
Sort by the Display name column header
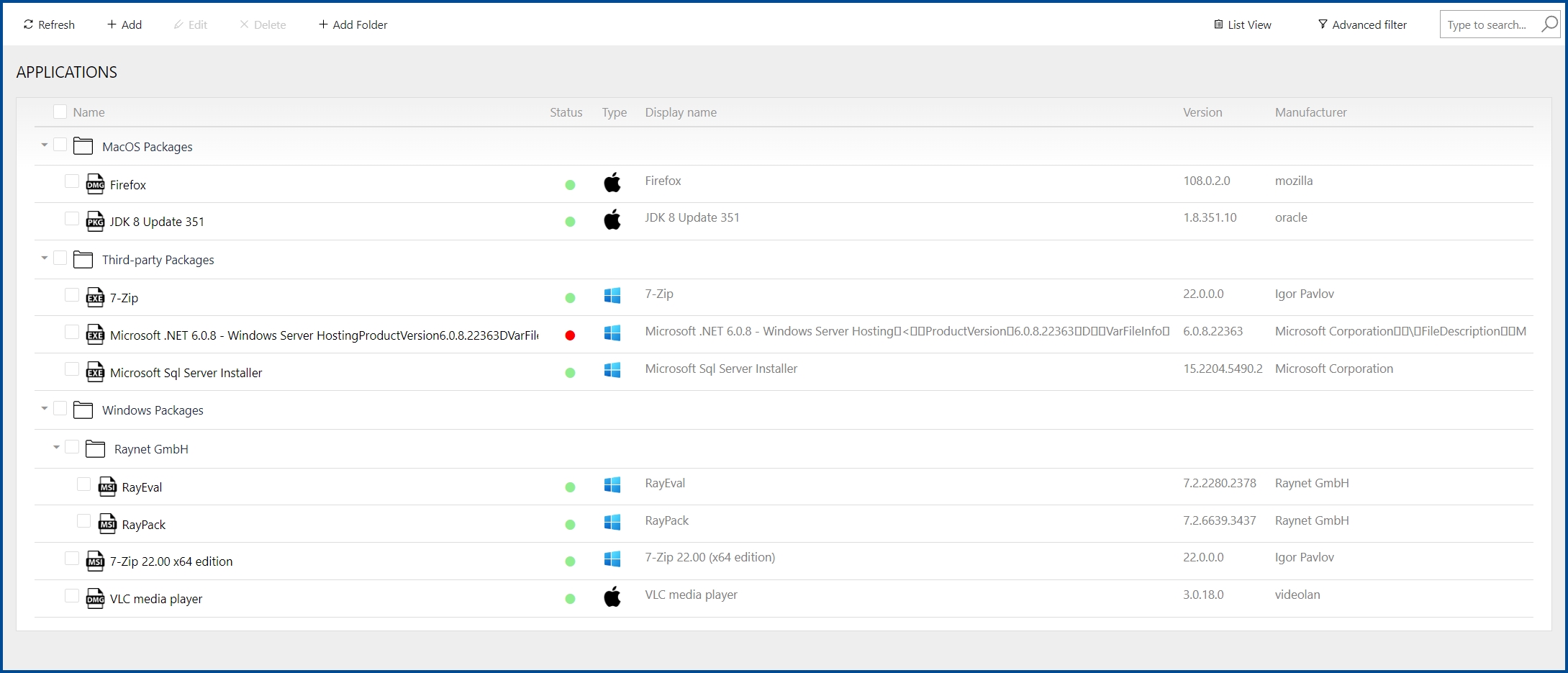point(681,112)
